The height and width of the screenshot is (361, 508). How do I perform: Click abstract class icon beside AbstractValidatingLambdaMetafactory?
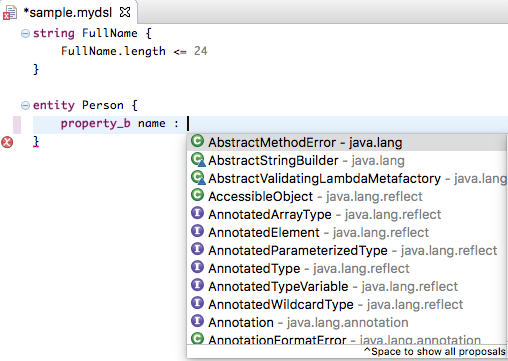pyautogui.click(x=198, y=178)
